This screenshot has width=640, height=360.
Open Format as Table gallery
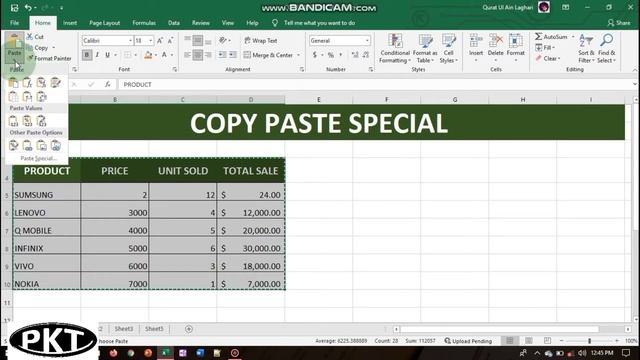pos(425,49)
